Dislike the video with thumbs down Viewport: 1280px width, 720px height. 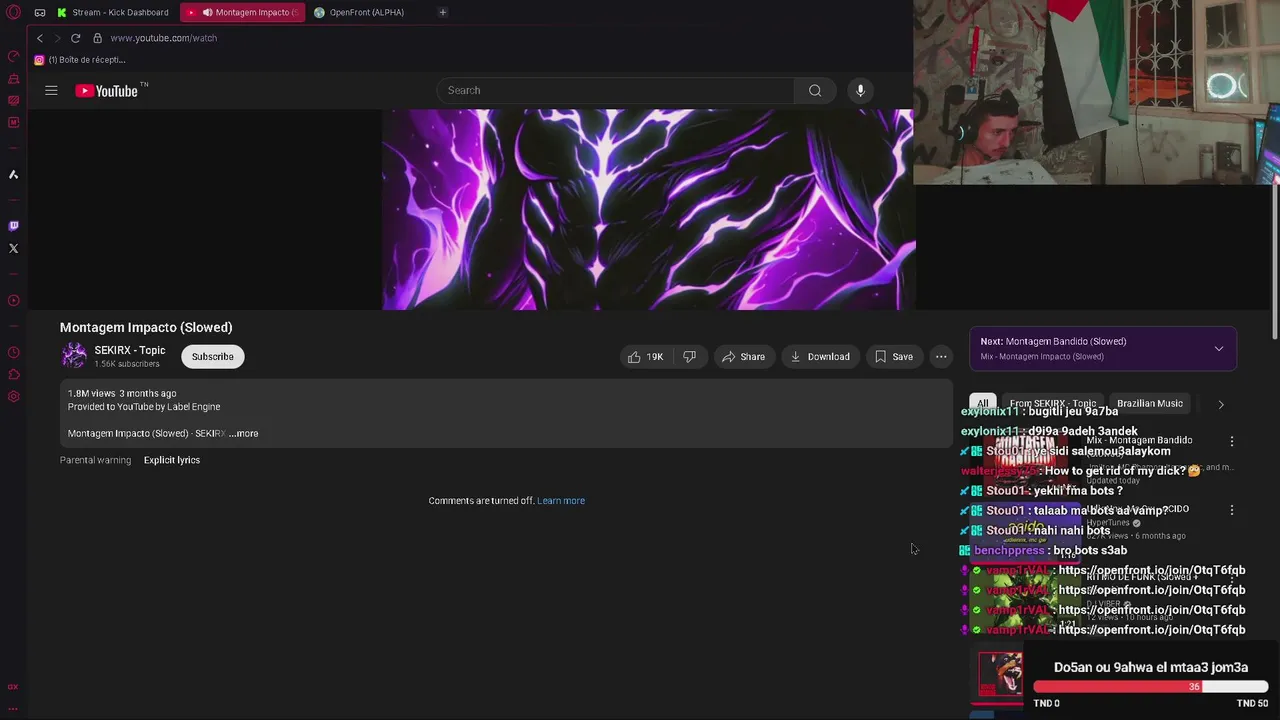(x=689, y=356)
